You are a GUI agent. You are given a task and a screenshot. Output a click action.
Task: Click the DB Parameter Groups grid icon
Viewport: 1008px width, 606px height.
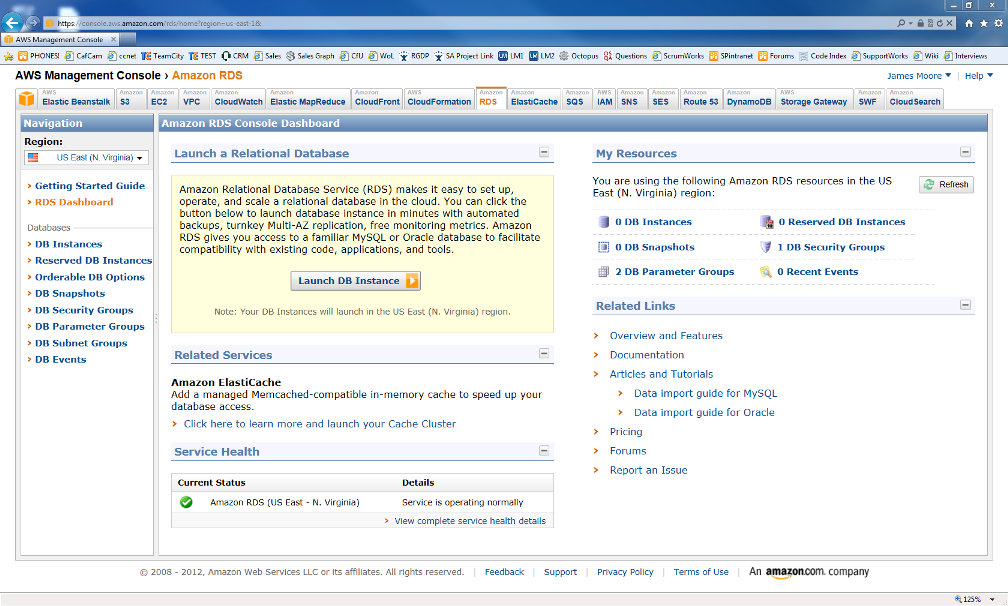click(604, 272)
